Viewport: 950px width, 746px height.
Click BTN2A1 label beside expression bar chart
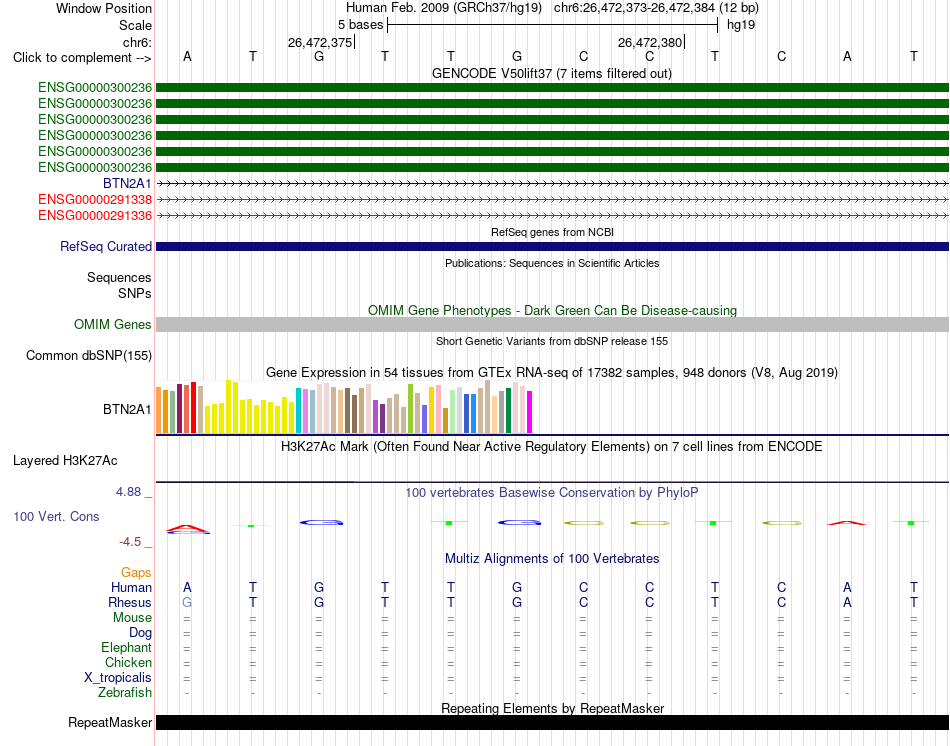(127, 410)
